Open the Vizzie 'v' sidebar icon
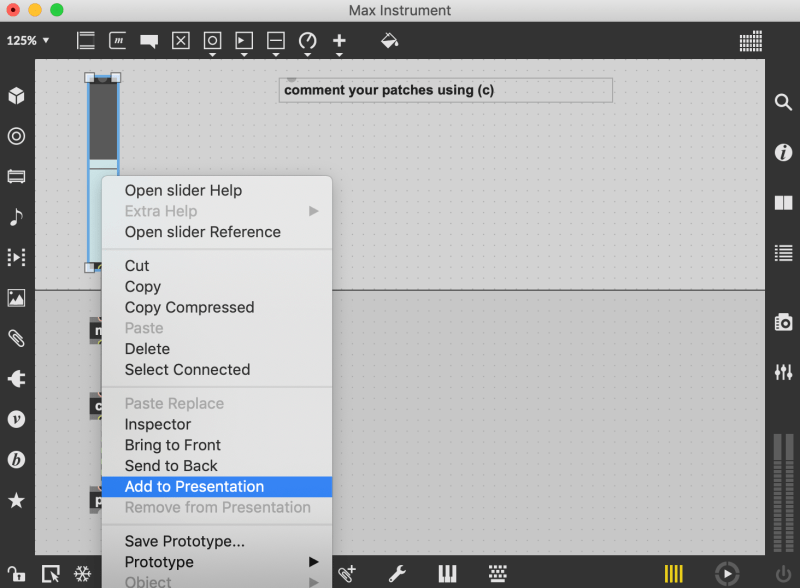The width and height of the screenshot is (800, 588). coord(16,419)
